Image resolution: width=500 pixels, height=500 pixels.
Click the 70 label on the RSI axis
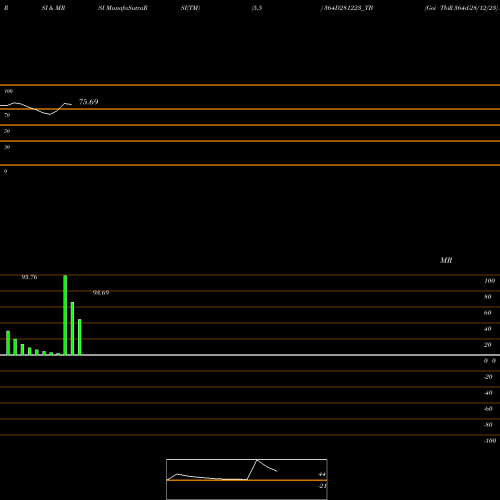click(7, 115)
